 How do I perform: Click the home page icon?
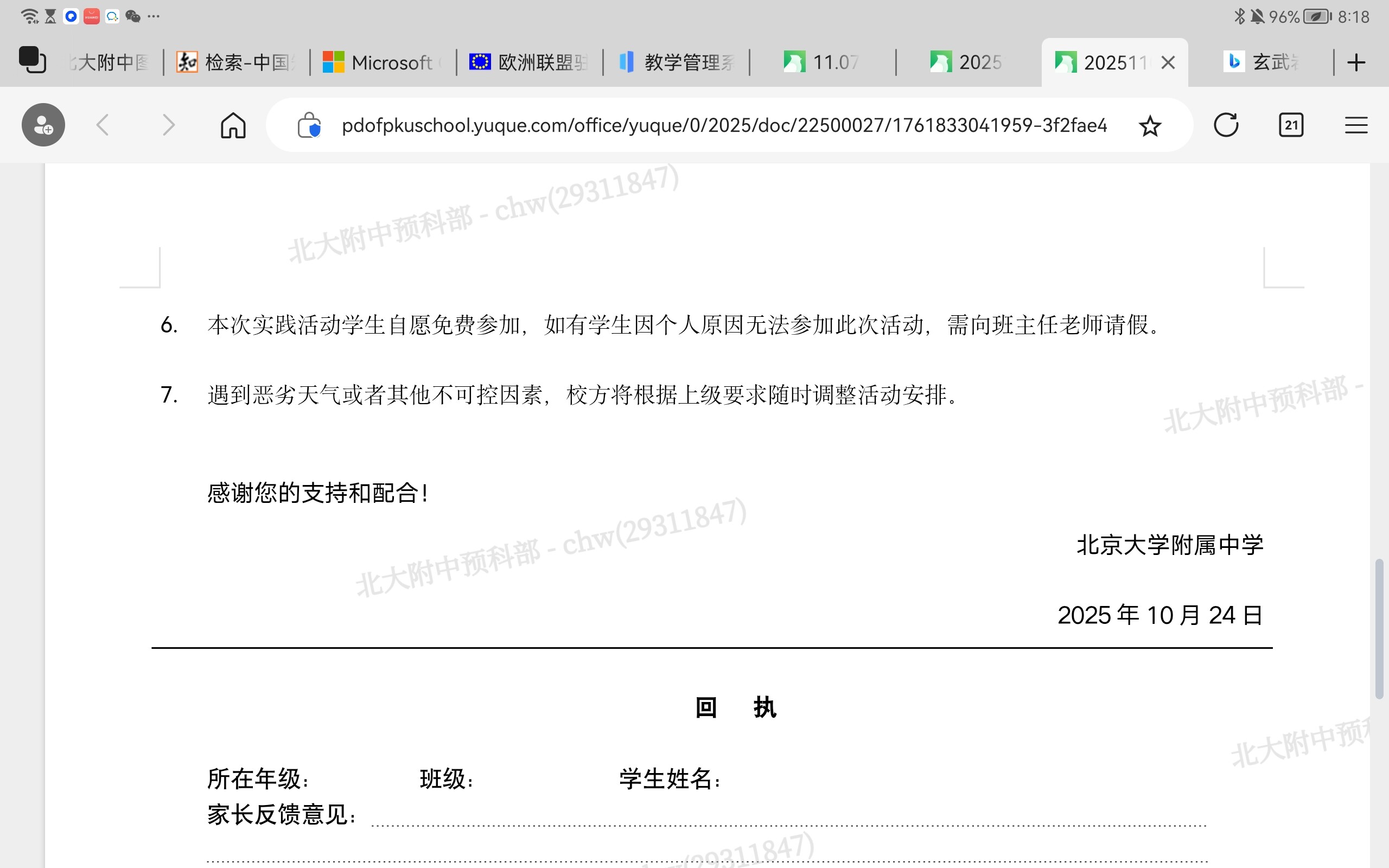point(233,125)
